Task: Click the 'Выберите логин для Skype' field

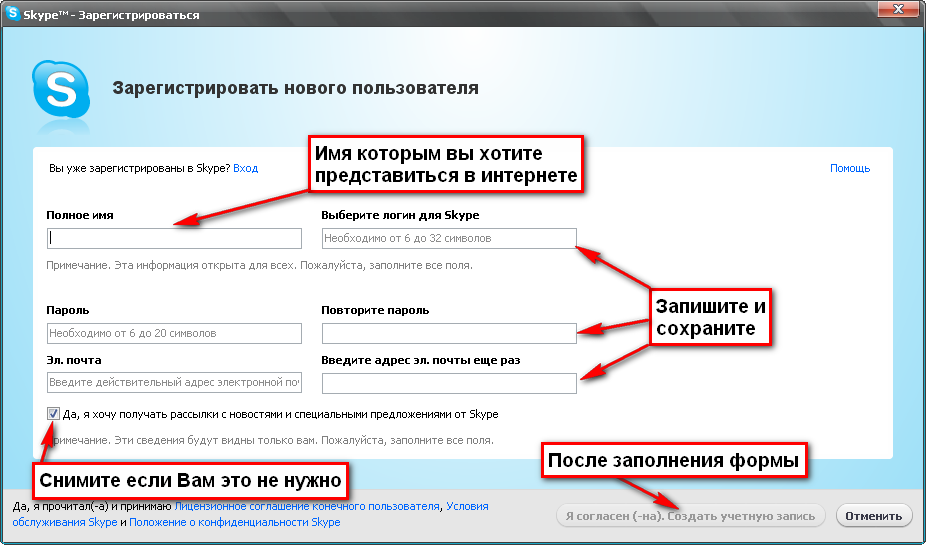Action: 449,238
